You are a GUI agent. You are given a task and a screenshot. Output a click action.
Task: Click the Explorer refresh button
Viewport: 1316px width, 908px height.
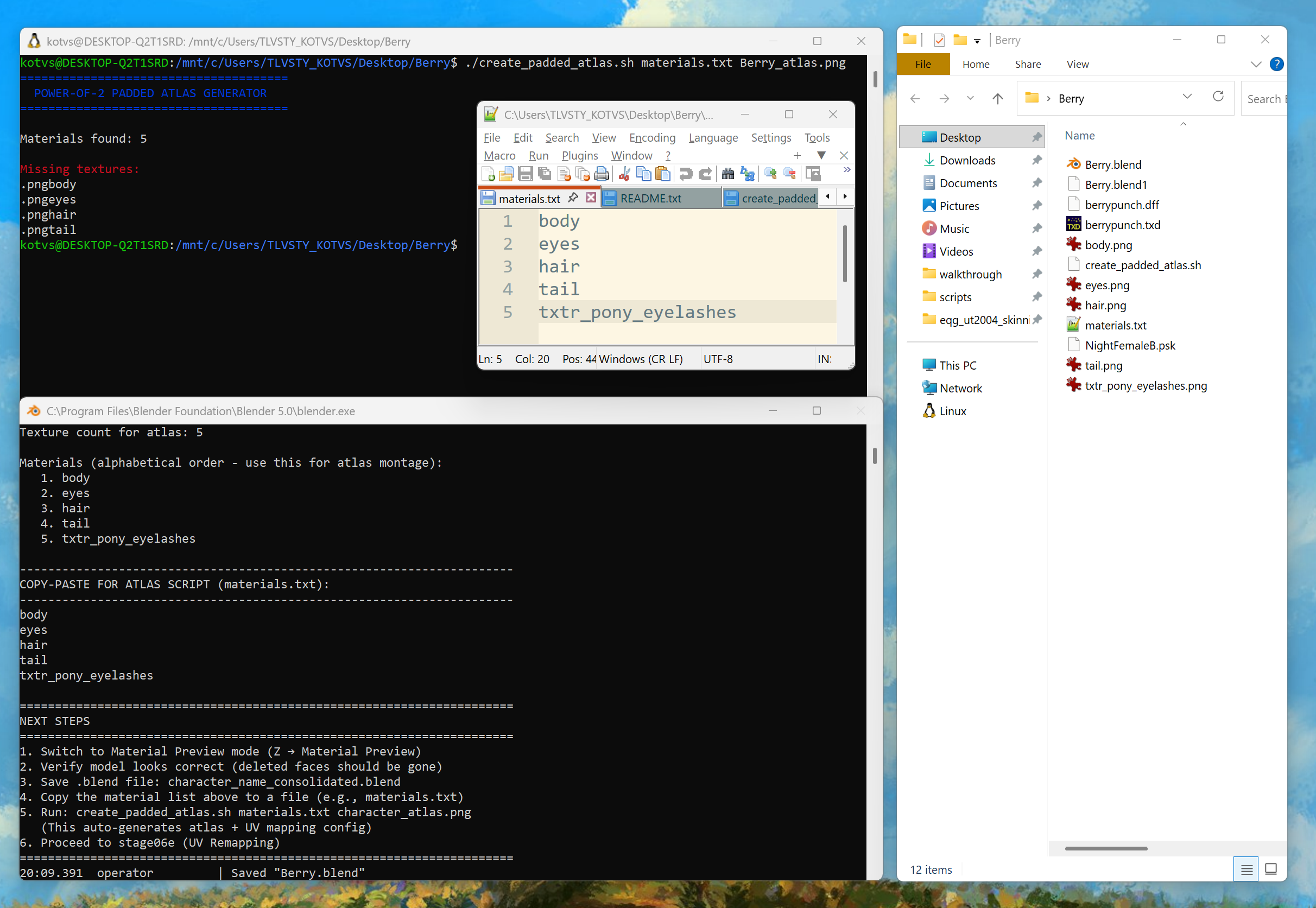(1218, 97)
